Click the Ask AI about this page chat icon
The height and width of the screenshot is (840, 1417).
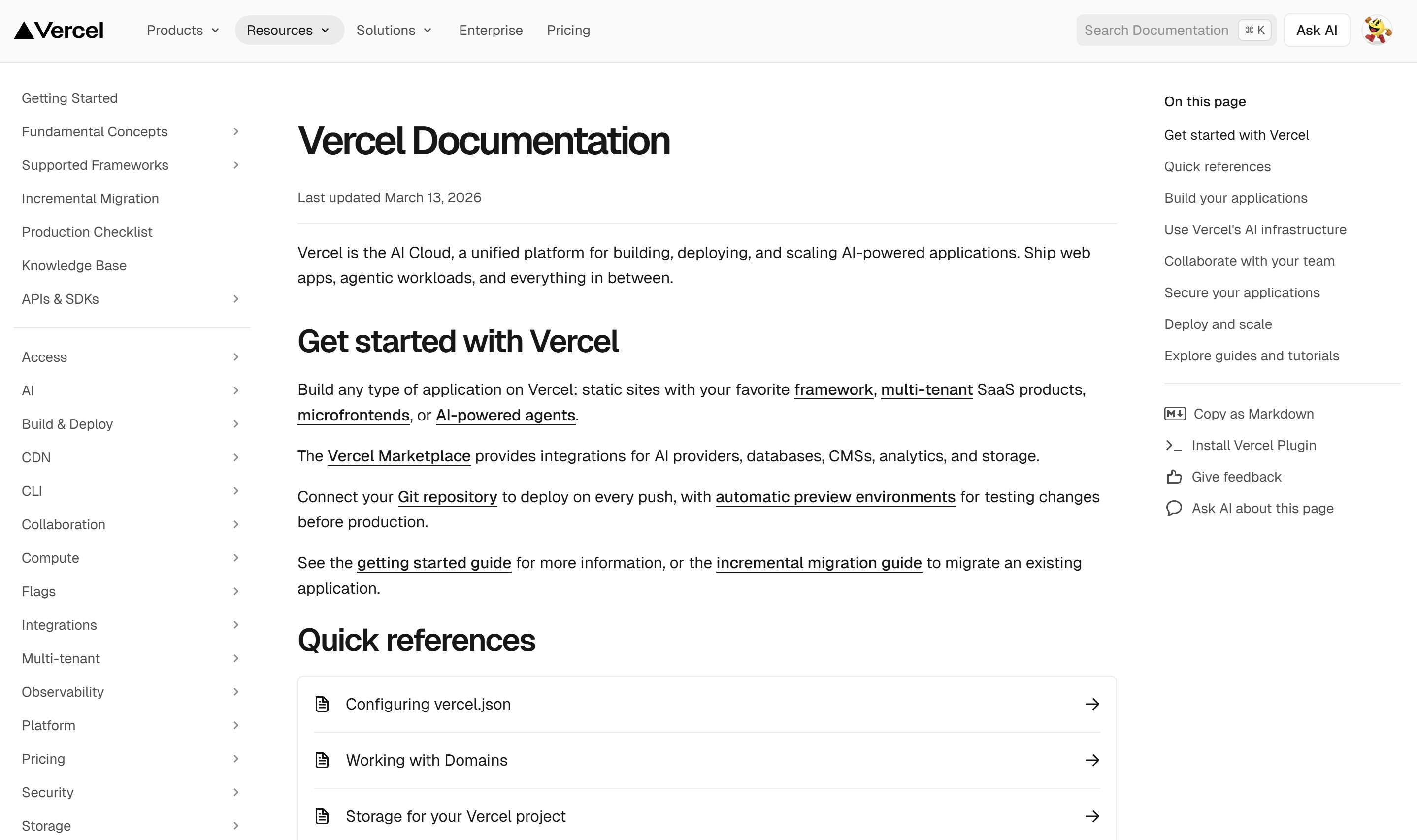pos(1174,508)
